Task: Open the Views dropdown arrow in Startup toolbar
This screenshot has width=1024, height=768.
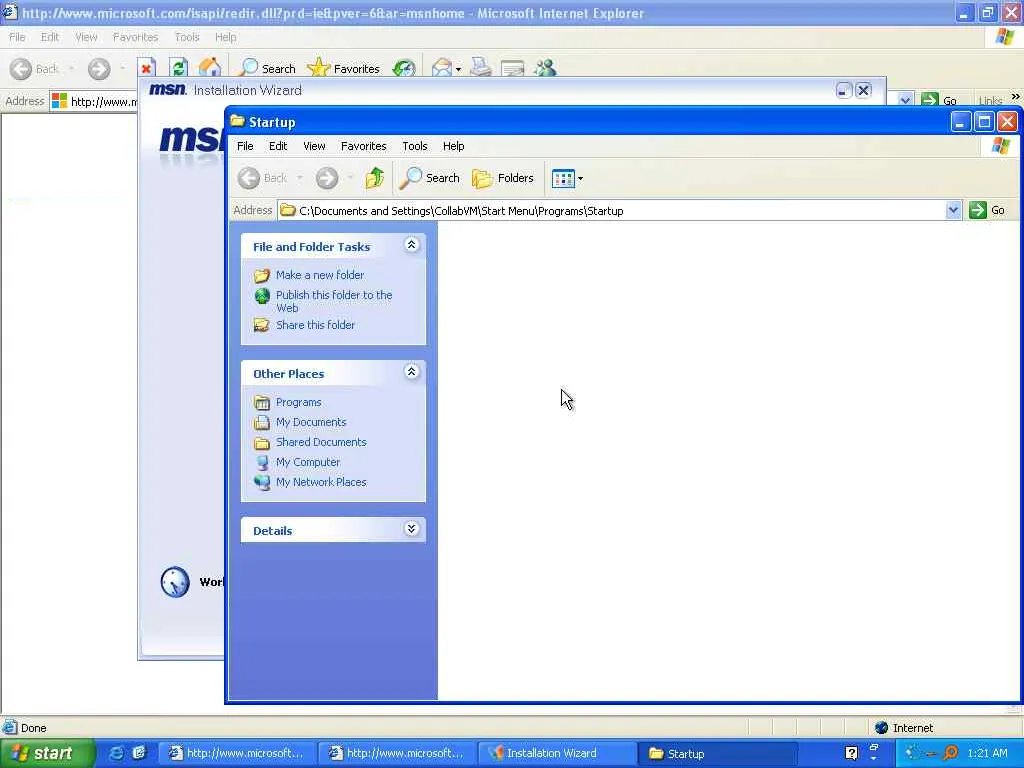Action: click(x=580, y=178)
